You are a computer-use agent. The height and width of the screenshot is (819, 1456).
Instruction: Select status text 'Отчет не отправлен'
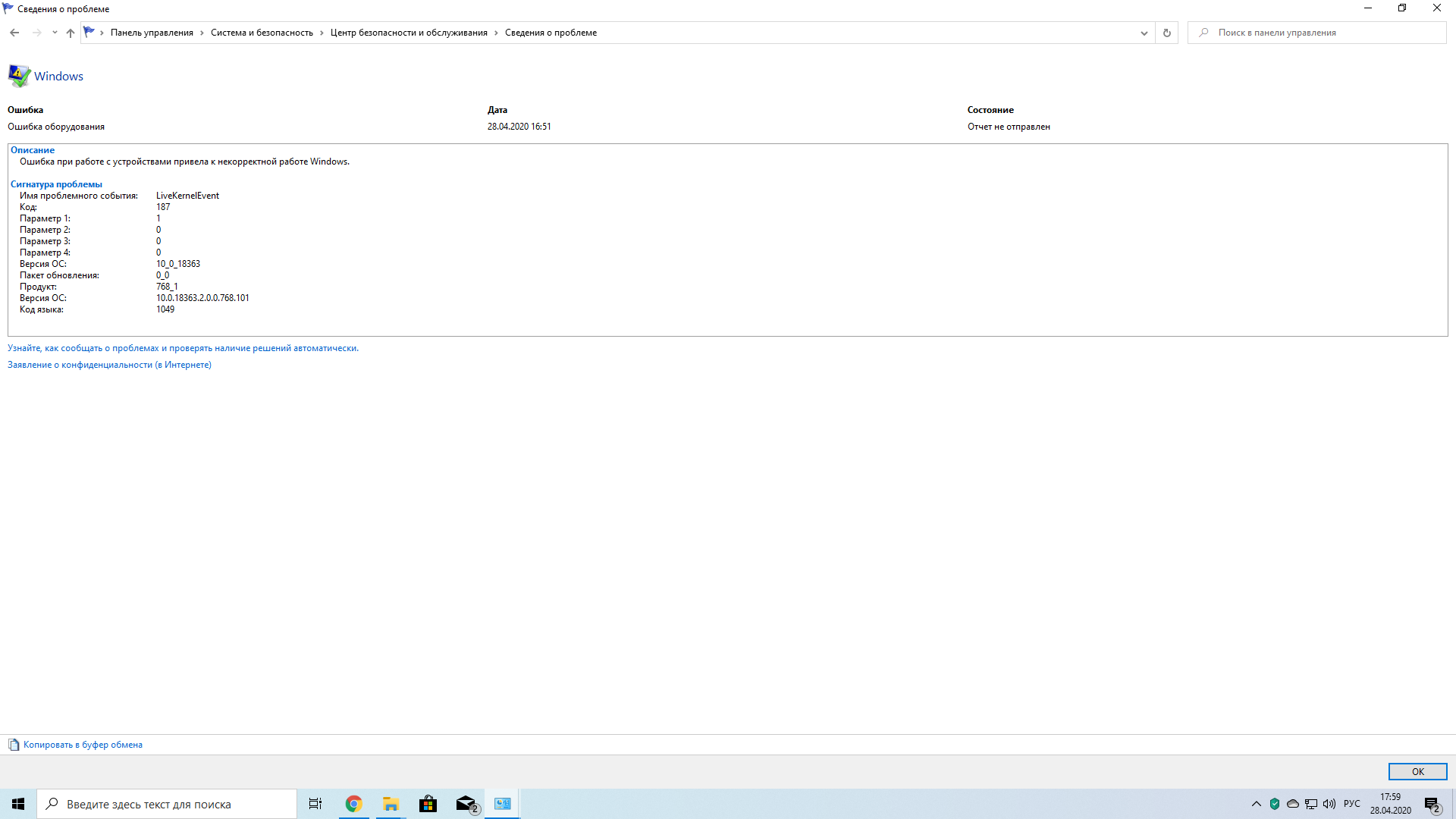click(1009, 127)
